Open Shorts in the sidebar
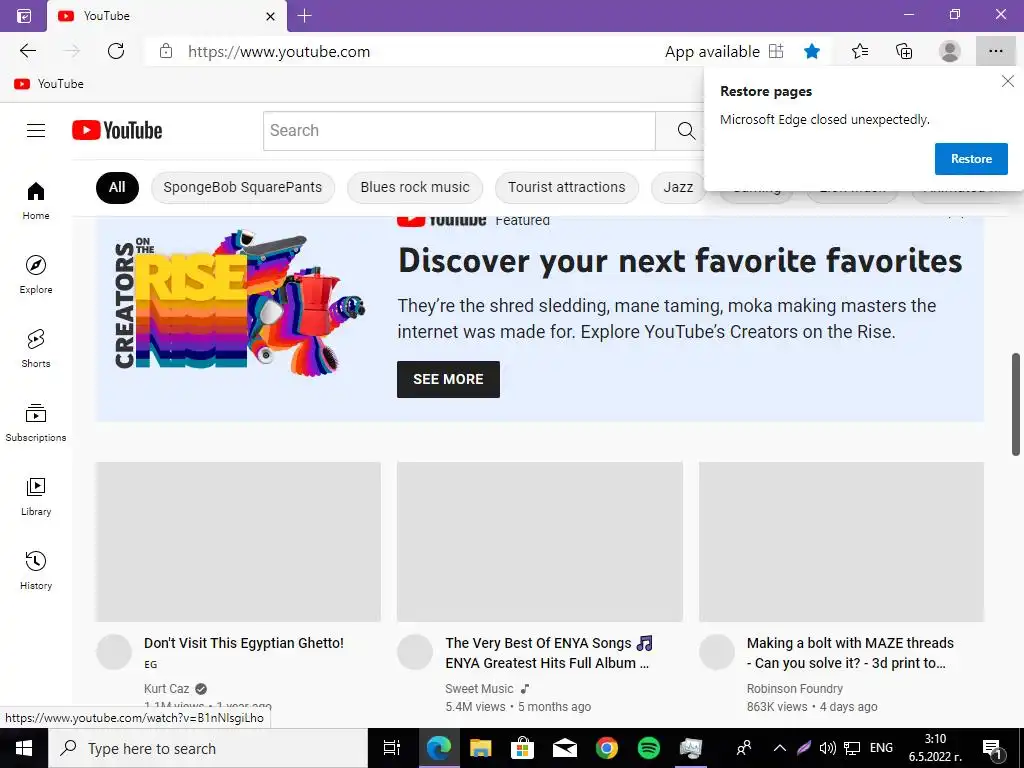Screen dimensions: 1024x768 (x=36, y=348)
